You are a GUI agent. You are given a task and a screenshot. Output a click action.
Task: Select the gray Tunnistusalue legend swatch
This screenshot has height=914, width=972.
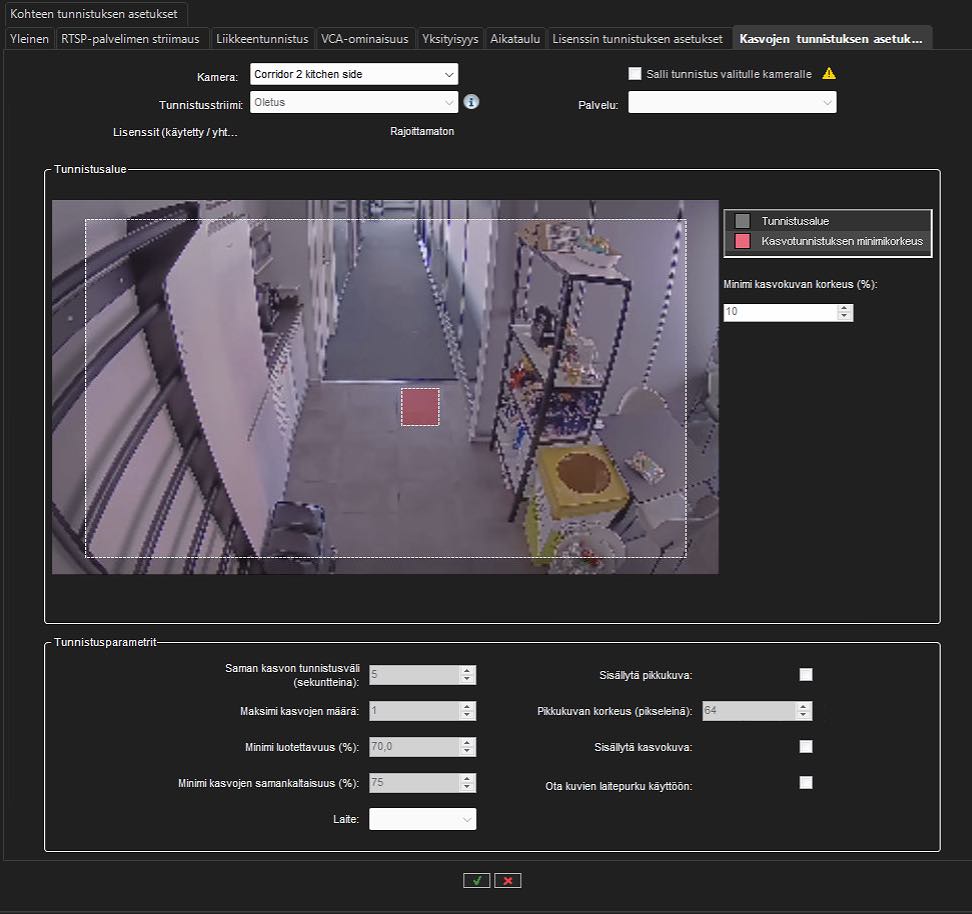pos(742,221)
